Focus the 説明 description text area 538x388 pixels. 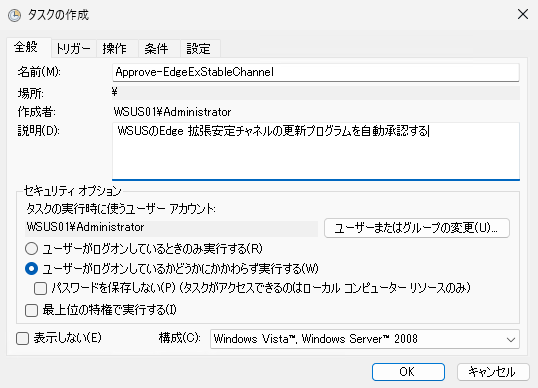pos(316,151)
